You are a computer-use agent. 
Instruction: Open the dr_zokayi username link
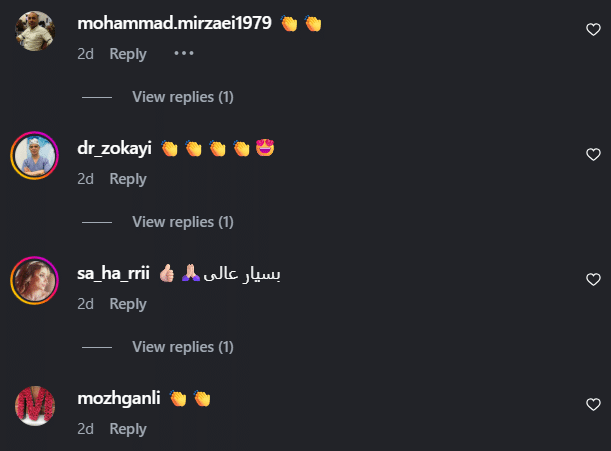(114, 148)
